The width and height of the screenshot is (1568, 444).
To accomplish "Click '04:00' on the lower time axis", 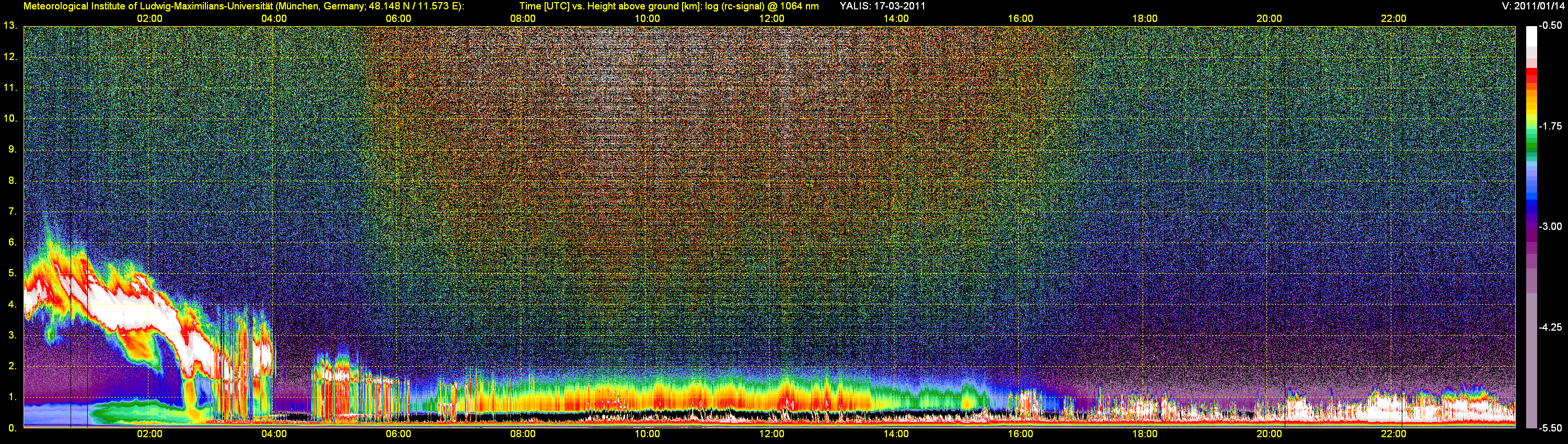I will point(274,434).
